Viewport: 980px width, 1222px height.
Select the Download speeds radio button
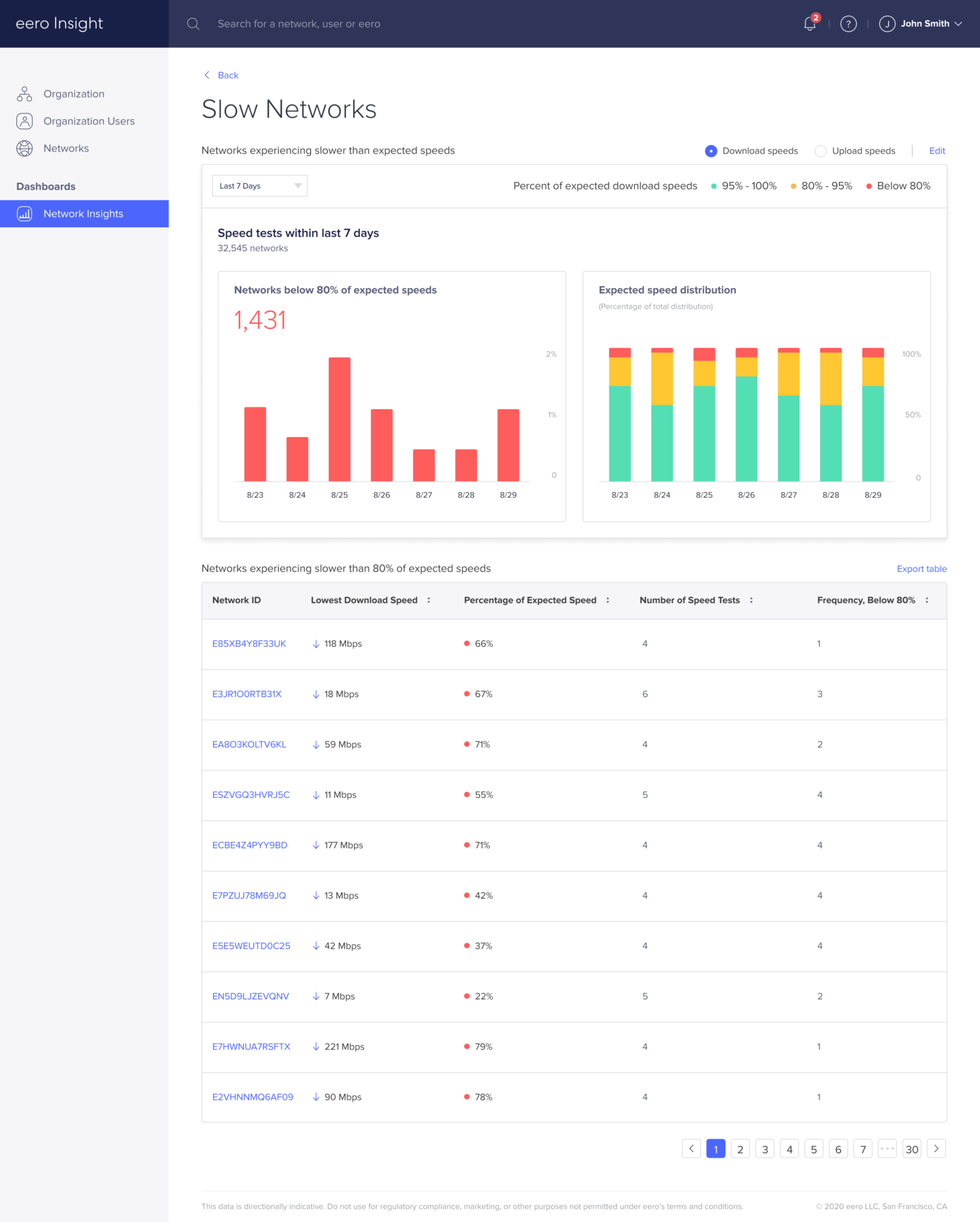[x=711, y=151]
